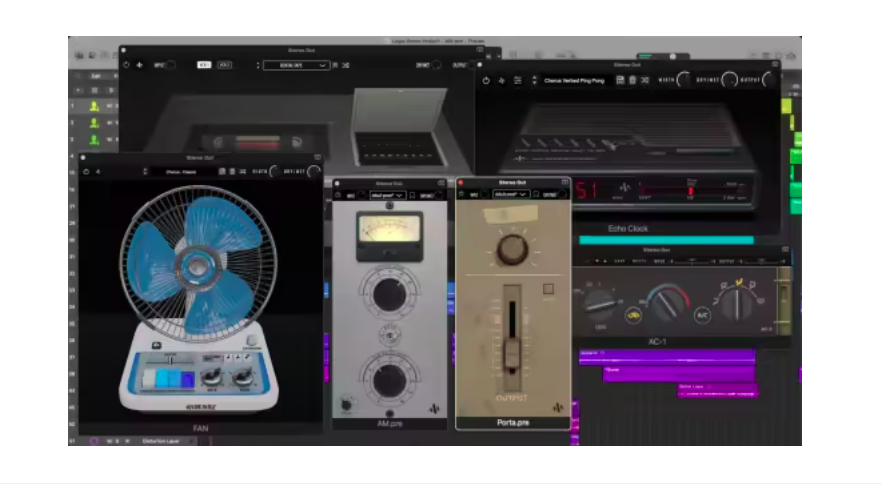Open settings sliders icon in Echo Clock plugin
Image resolution: width=882 pixels, height=498 pixels.
(517, 80)
